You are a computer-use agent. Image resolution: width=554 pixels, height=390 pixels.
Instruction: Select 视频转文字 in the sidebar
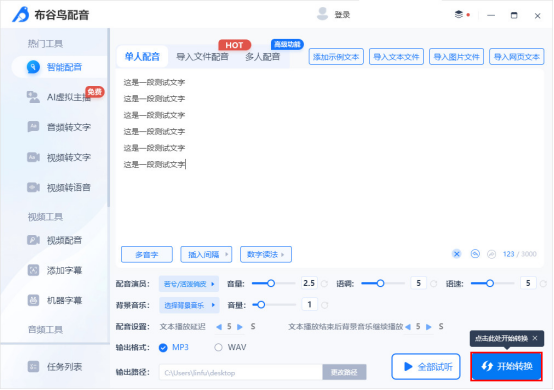coord(60,157)
